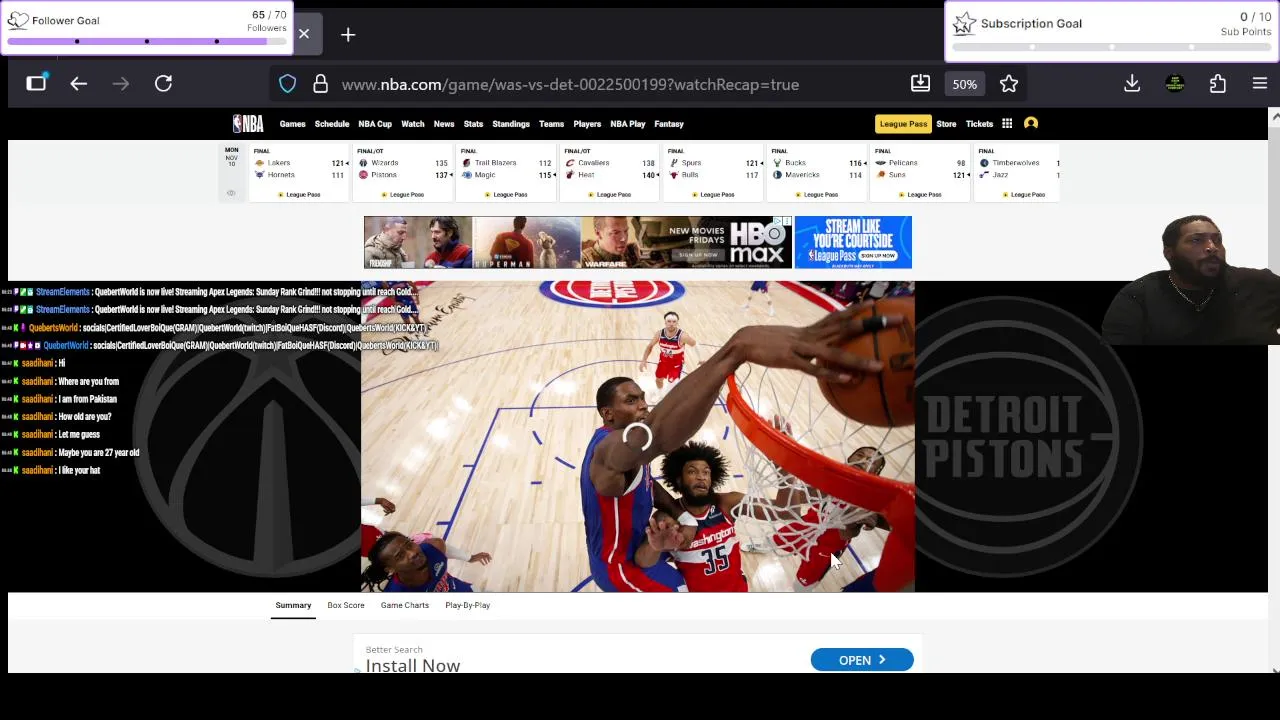Click League Pass under Cavaliers-Heat game
The width and height of the screenshot is (1280, 720).
tap(610, 195)
